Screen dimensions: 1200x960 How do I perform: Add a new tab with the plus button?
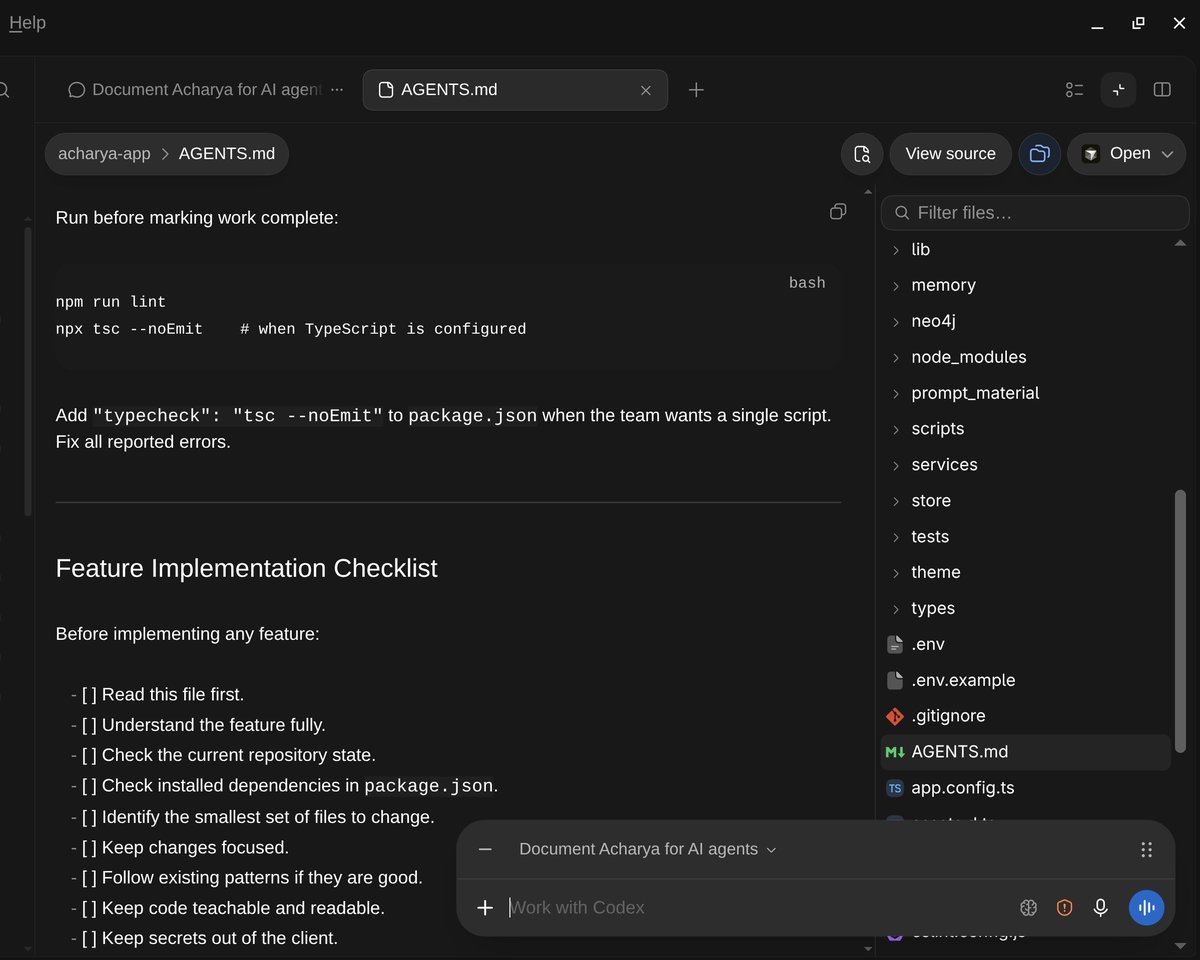pyautogui.click(x=697, y=90)
